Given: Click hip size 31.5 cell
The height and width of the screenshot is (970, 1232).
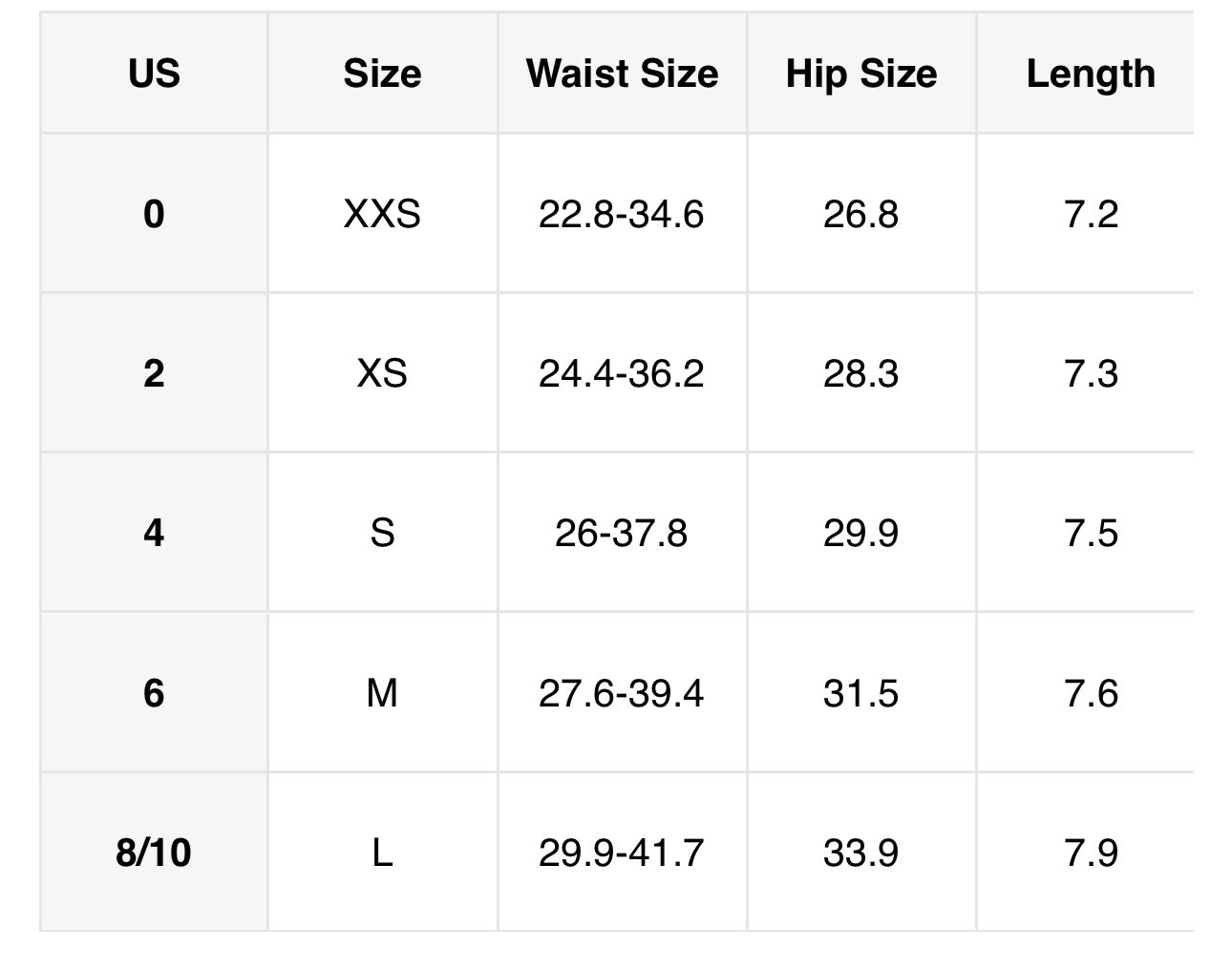Looking at the screenshot, I should coord(860,692).
